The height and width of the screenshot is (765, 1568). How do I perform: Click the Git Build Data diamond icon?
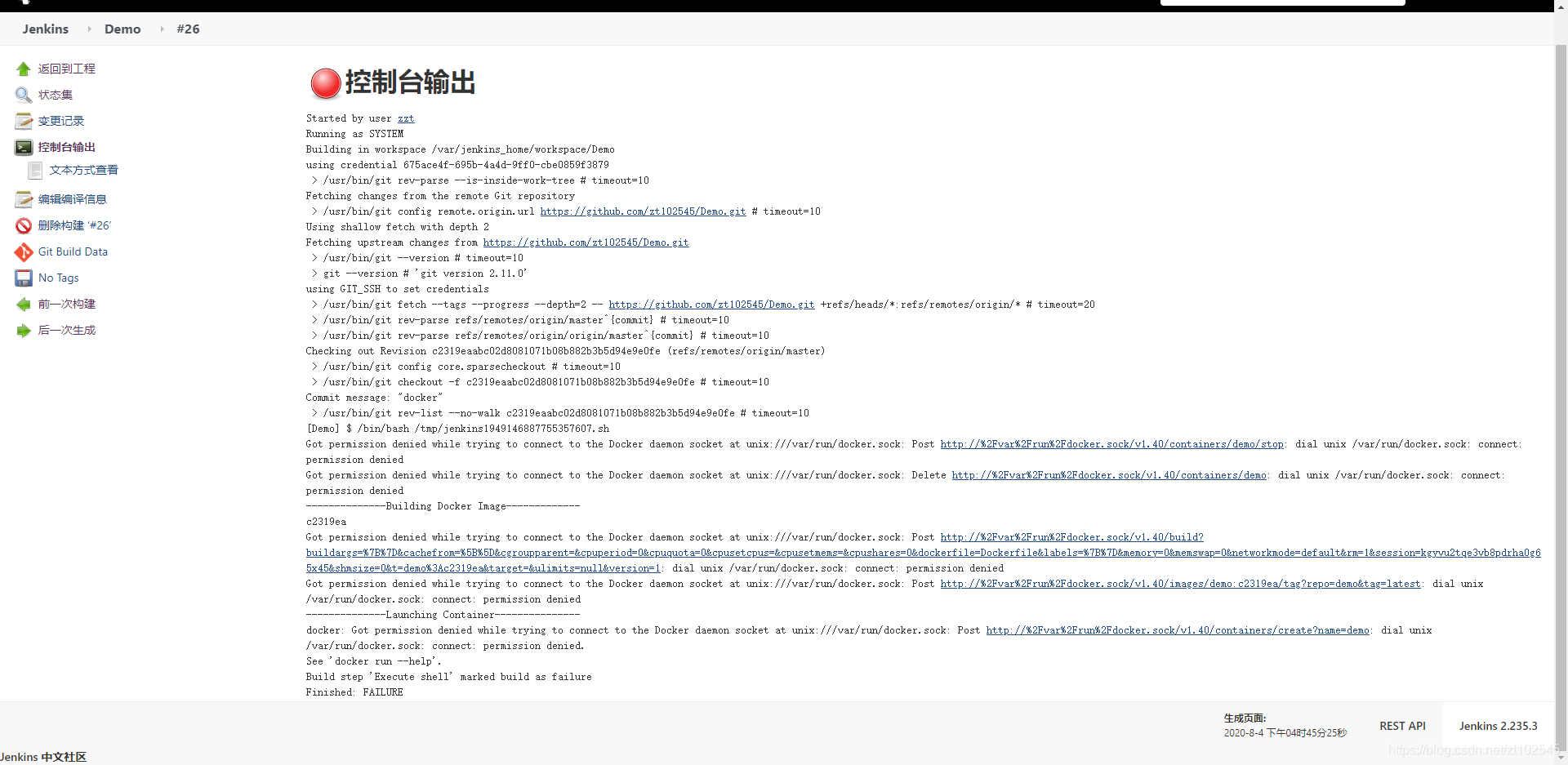(x=24, y=252)
